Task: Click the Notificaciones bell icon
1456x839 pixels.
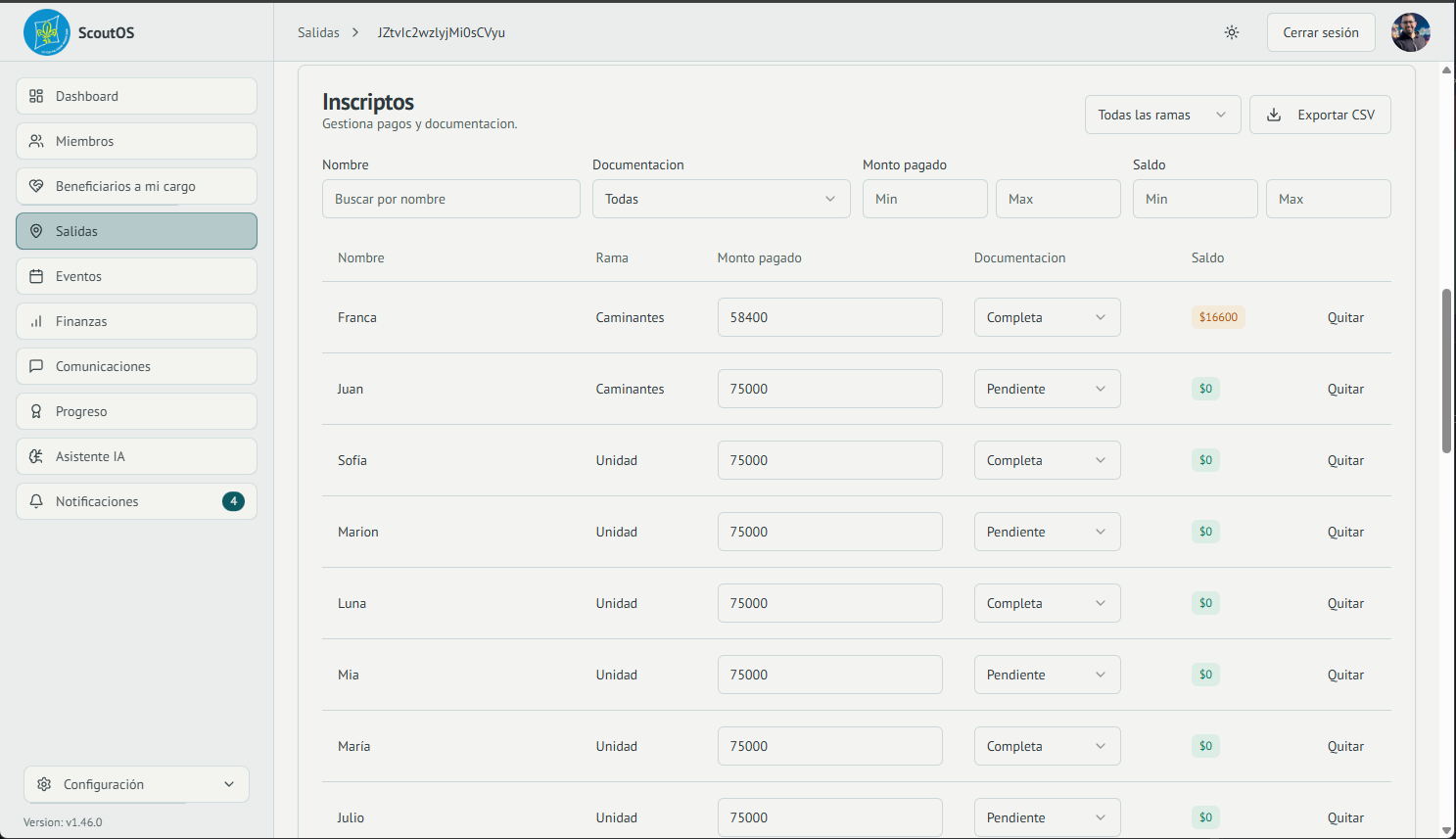Action: point(36,501)
